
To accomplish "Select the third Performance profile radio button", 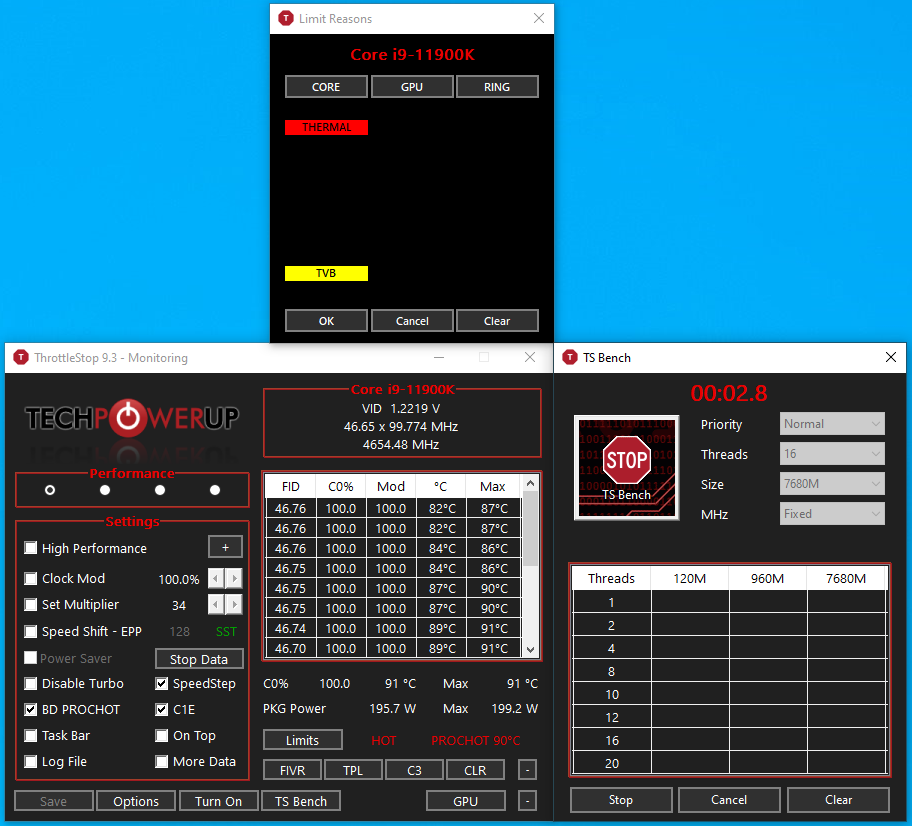I will click(x=160, y=490).
